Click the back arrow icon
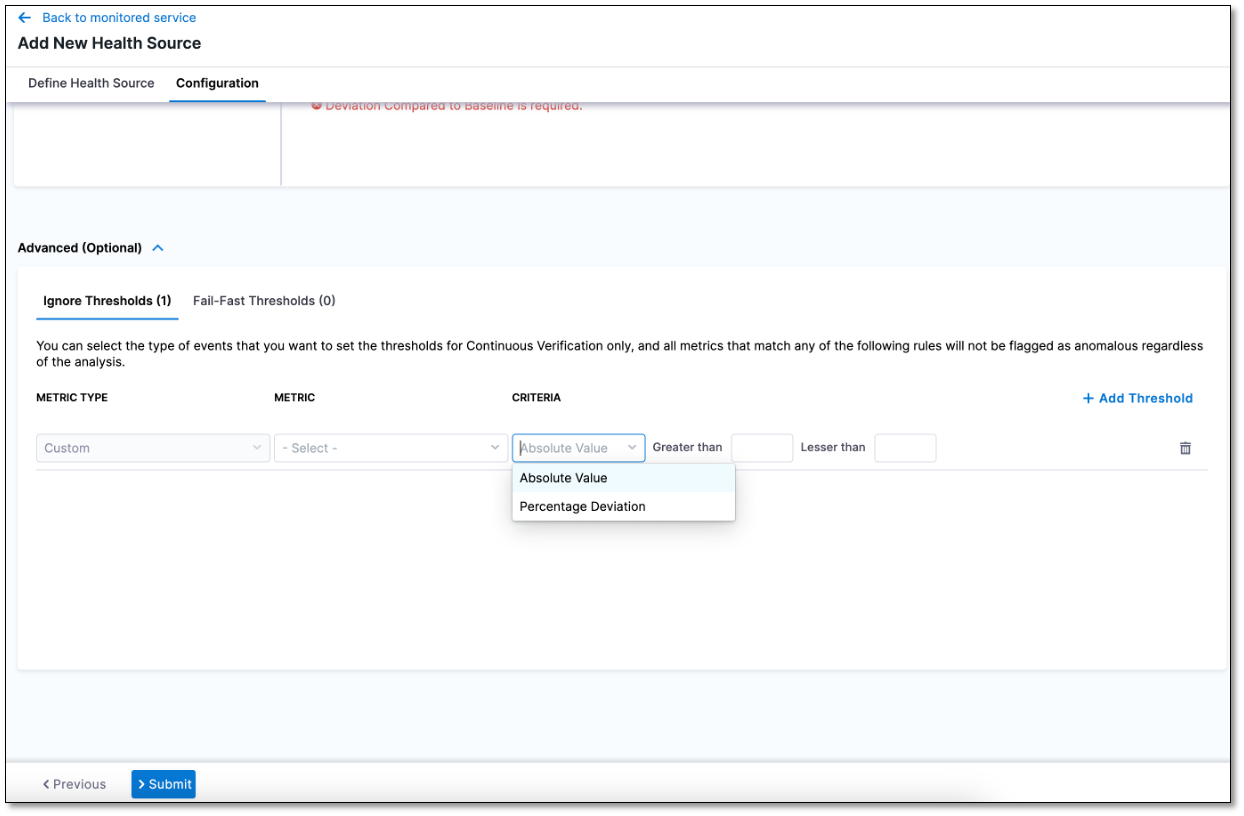Screen dimensions: 1244x816 click(x=25, y=18)
